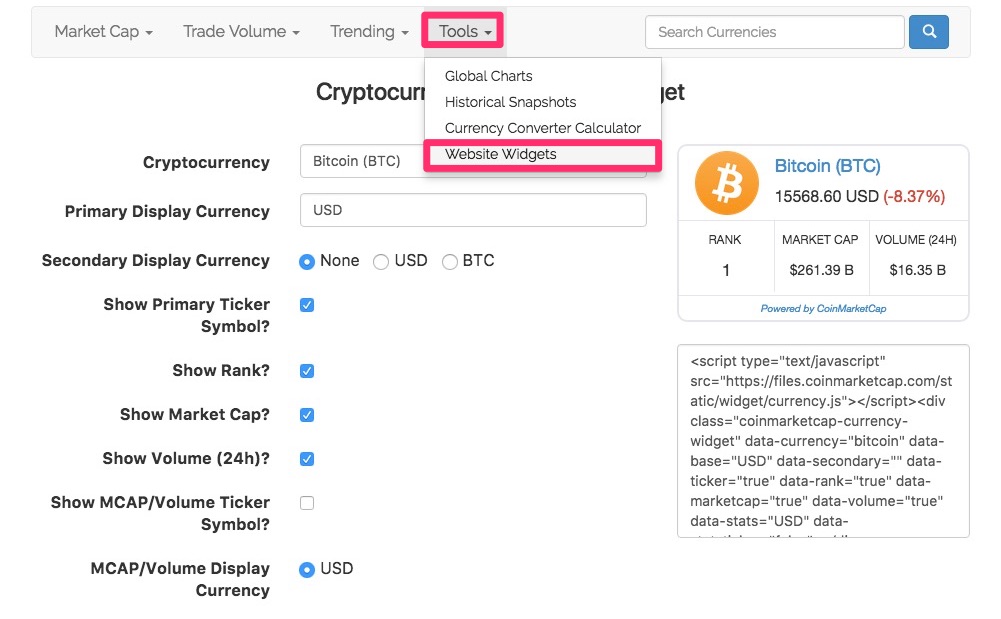Click the MCAP/Volume Display Currency label
This screenshot has width=1001, height=619.
[x=180, y=579]
